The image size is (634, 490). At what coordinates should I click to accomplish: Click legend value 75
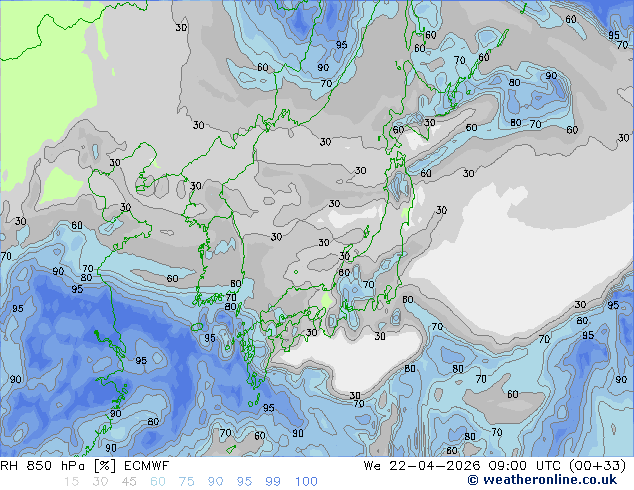pyautogui.click(x=187, y=482)
